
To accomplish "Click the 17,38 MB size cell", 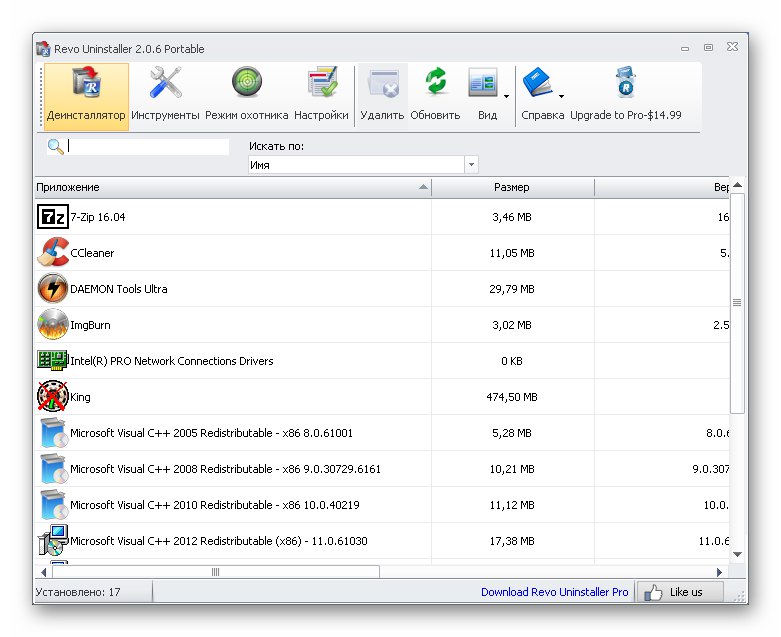I will tap(512, 541).
